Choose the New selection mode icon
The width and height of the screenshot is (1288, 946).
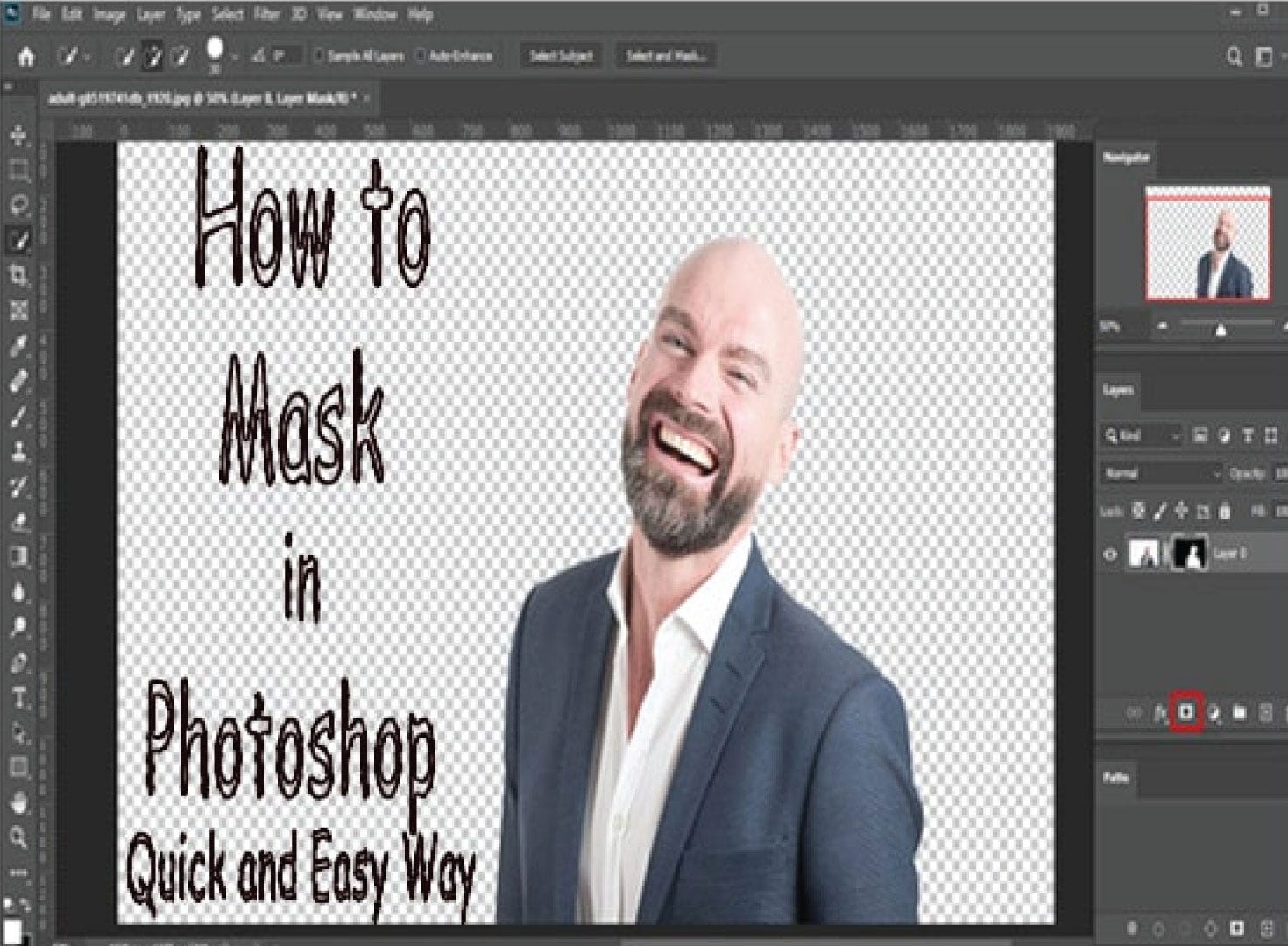[x=125, y=57]
